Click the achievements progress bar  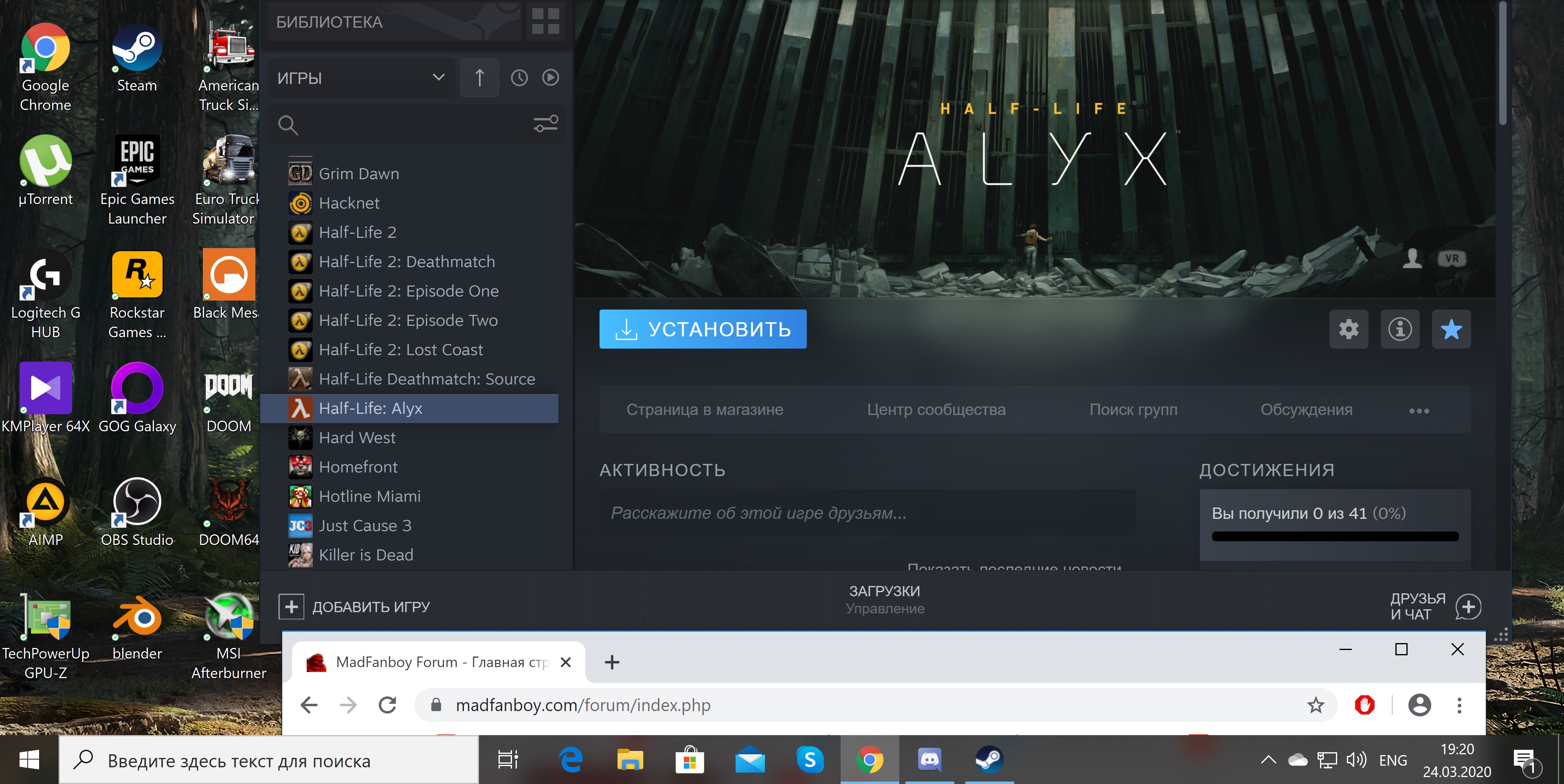1335,536
